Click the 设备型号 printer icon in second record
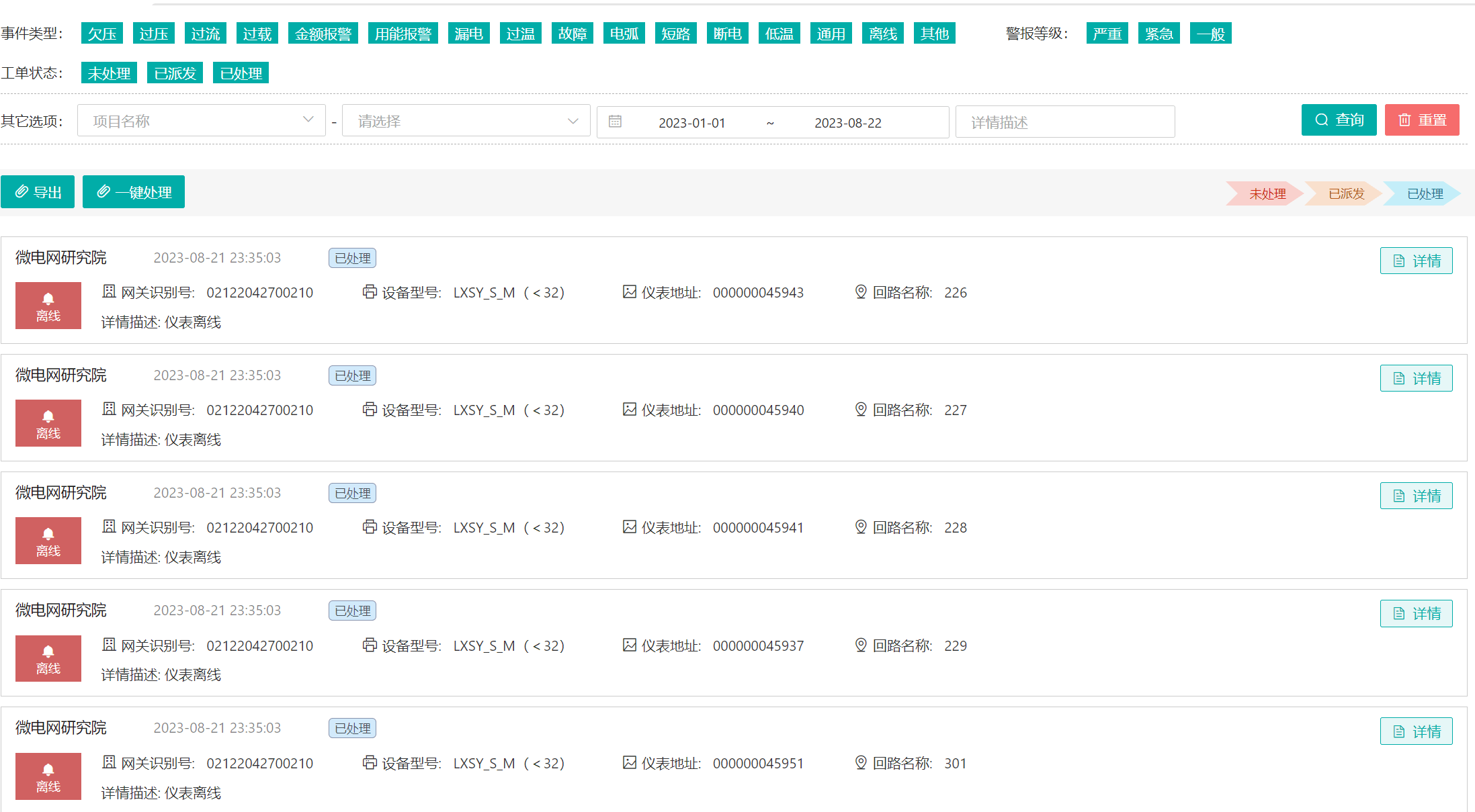This screenshot has height=812, width=1475. point(370,409)
